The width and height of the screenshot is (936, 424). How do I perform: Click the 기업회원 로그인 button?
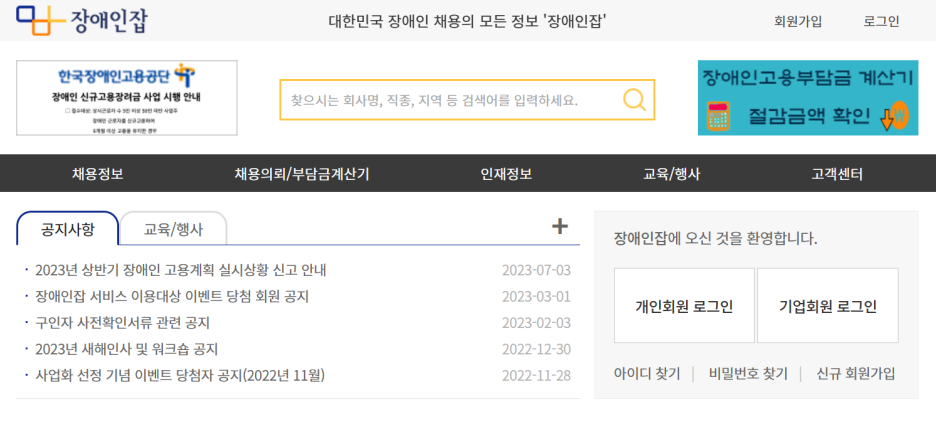click(x=828, y=306)
